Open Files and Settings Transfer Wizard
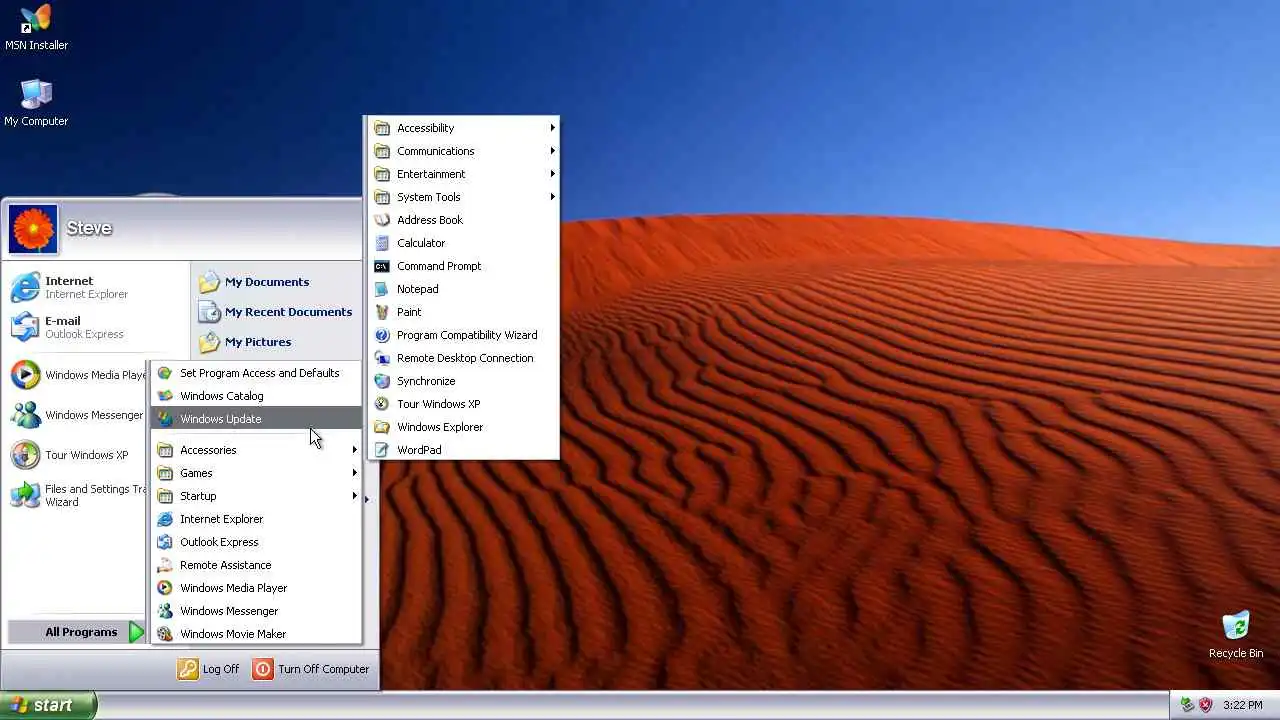The width and height of the screenshot is (1280, 720). point(76,495)
